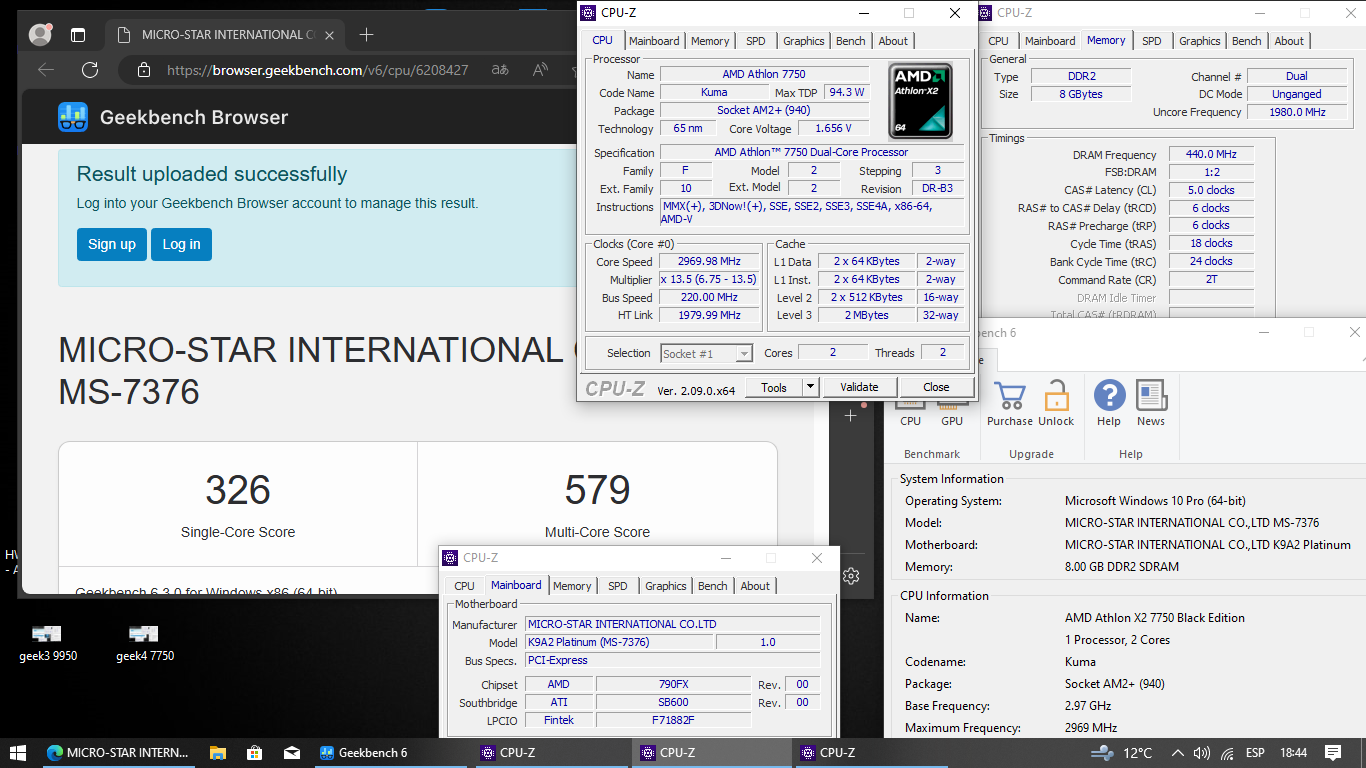
Task: Open Help icon in Geekbench 6
Action: click(1109, 396)
